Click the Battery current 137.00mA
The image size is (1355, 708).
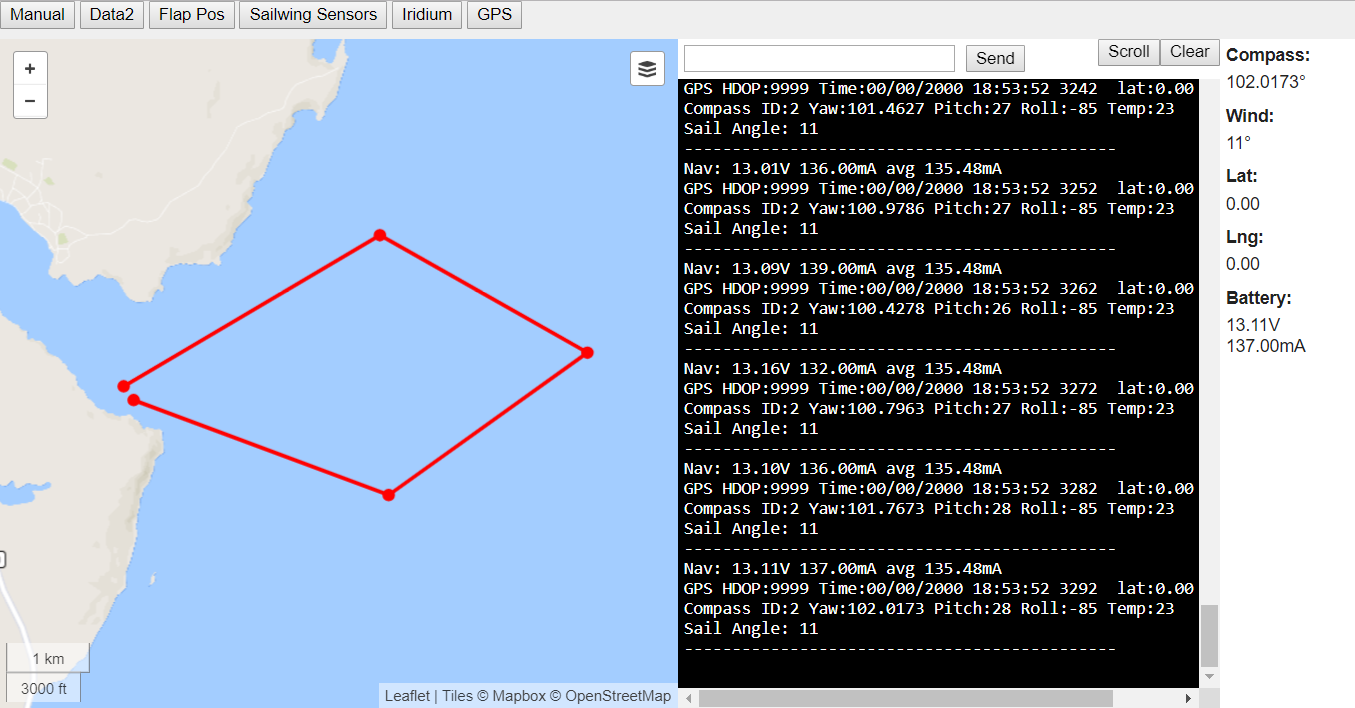click(1266, 346)
